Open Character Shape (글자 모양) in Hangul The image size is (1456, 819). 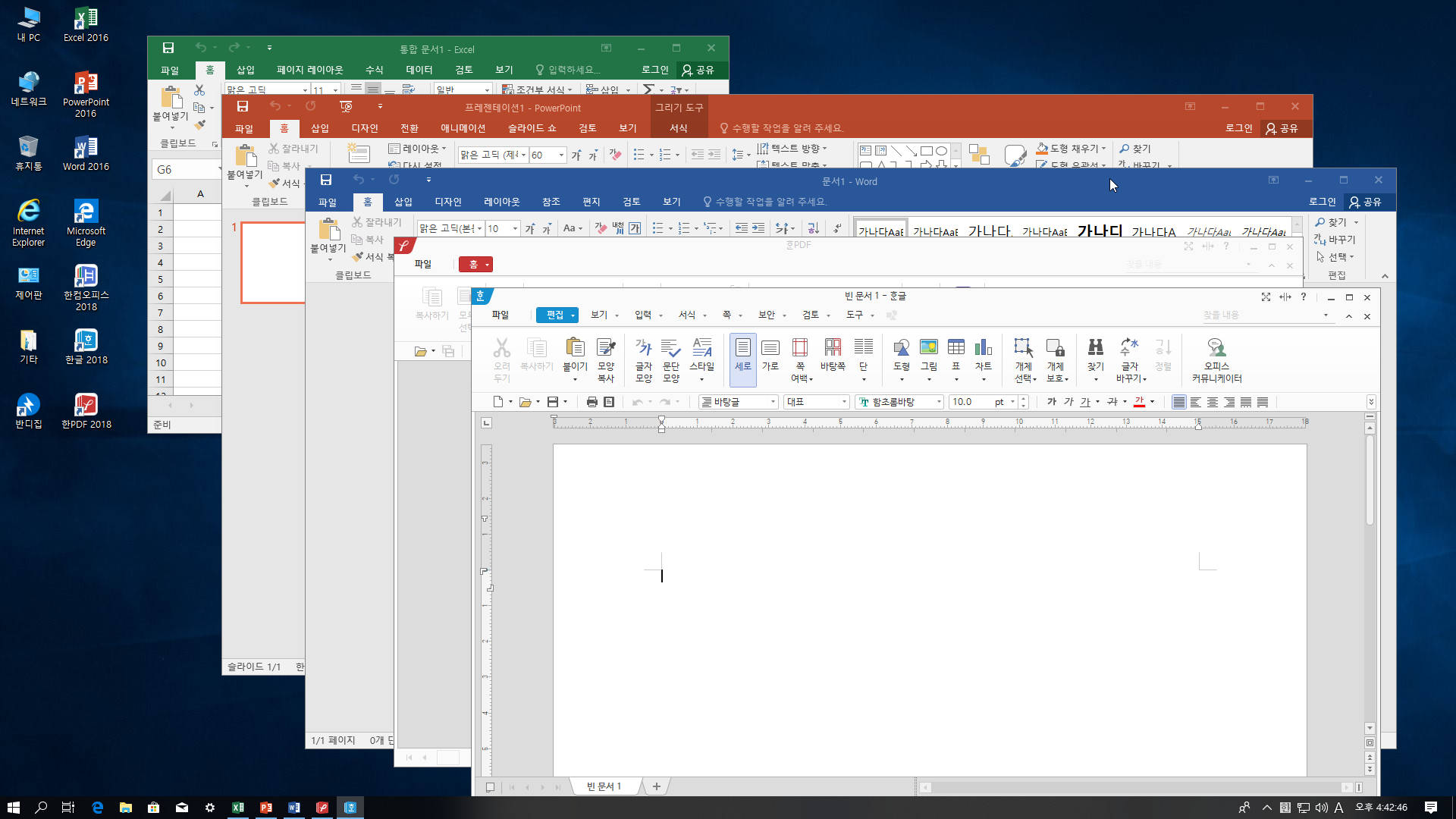[x=643, y=359]
